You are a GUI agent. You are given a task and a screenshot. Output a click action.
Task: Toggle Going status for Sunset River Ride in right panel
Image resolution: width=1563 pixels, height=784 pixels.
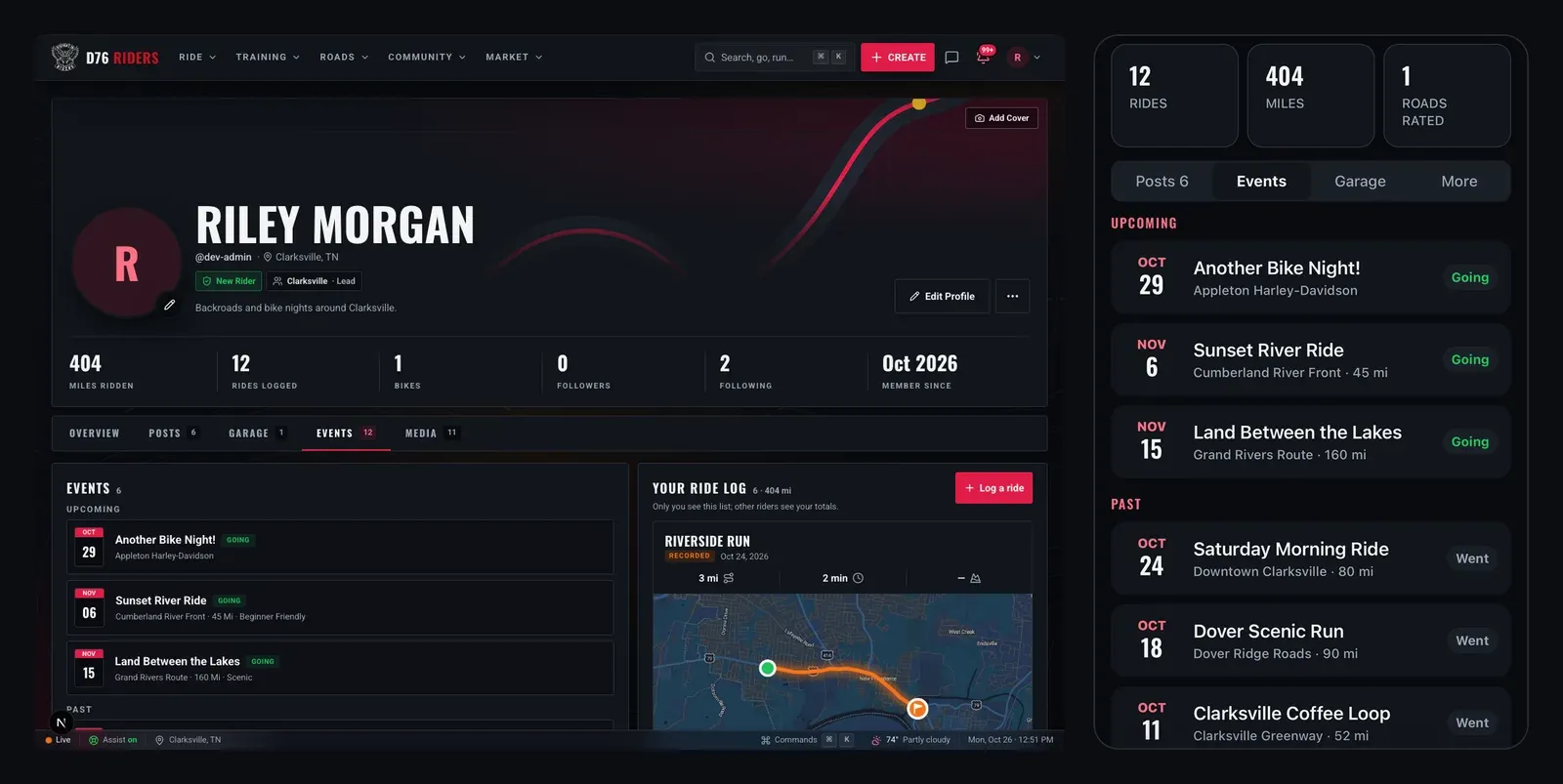pyautogui.click(x=1469, y=359)
